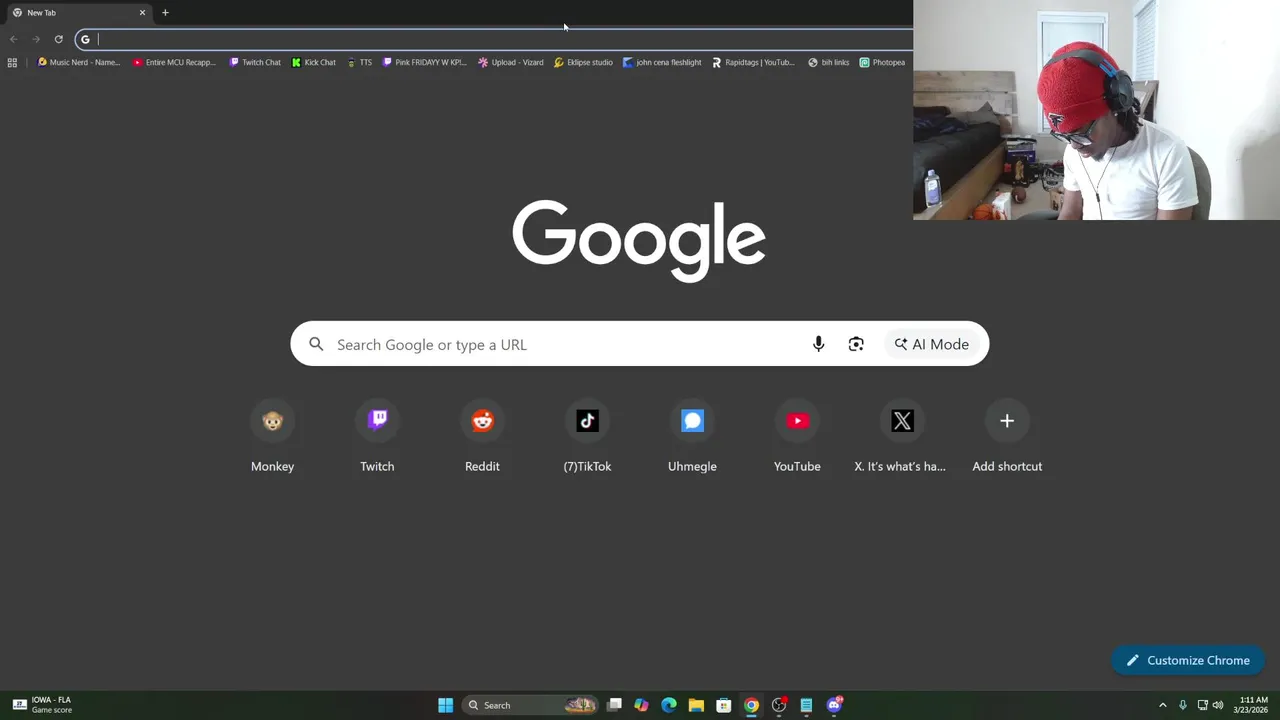Switch to Google Chrome on the taskbar

(x=751, y=705)
